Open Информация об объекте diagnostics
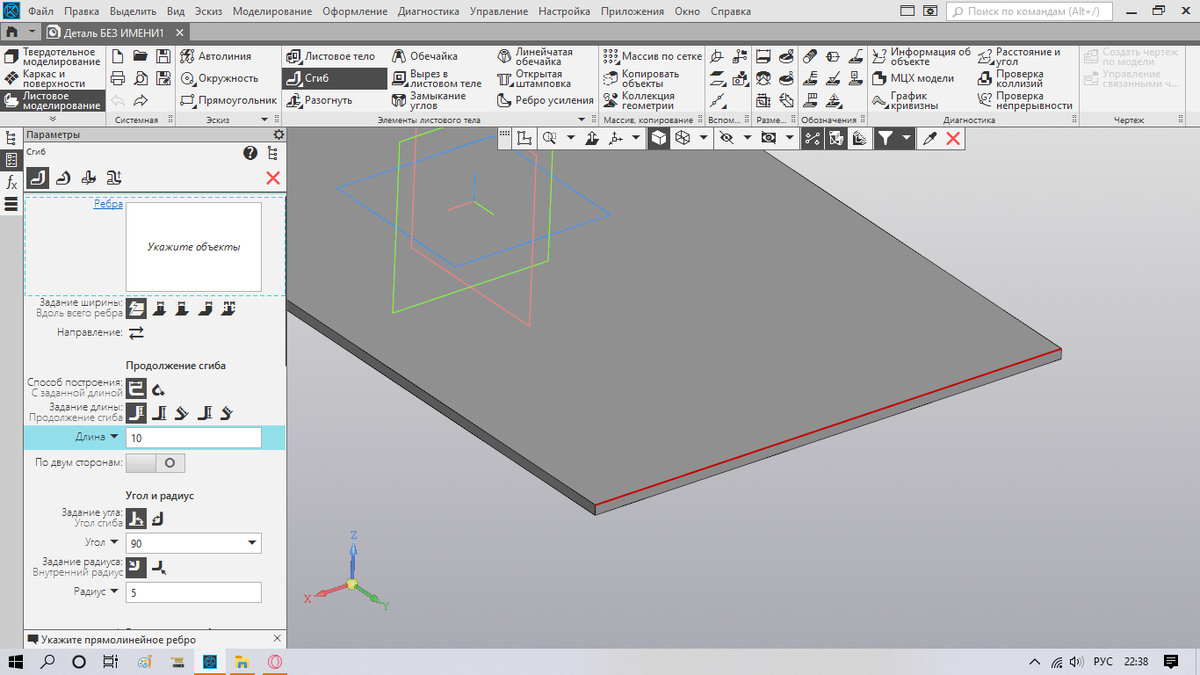The image size is (1200, 675). pos(921,56)
